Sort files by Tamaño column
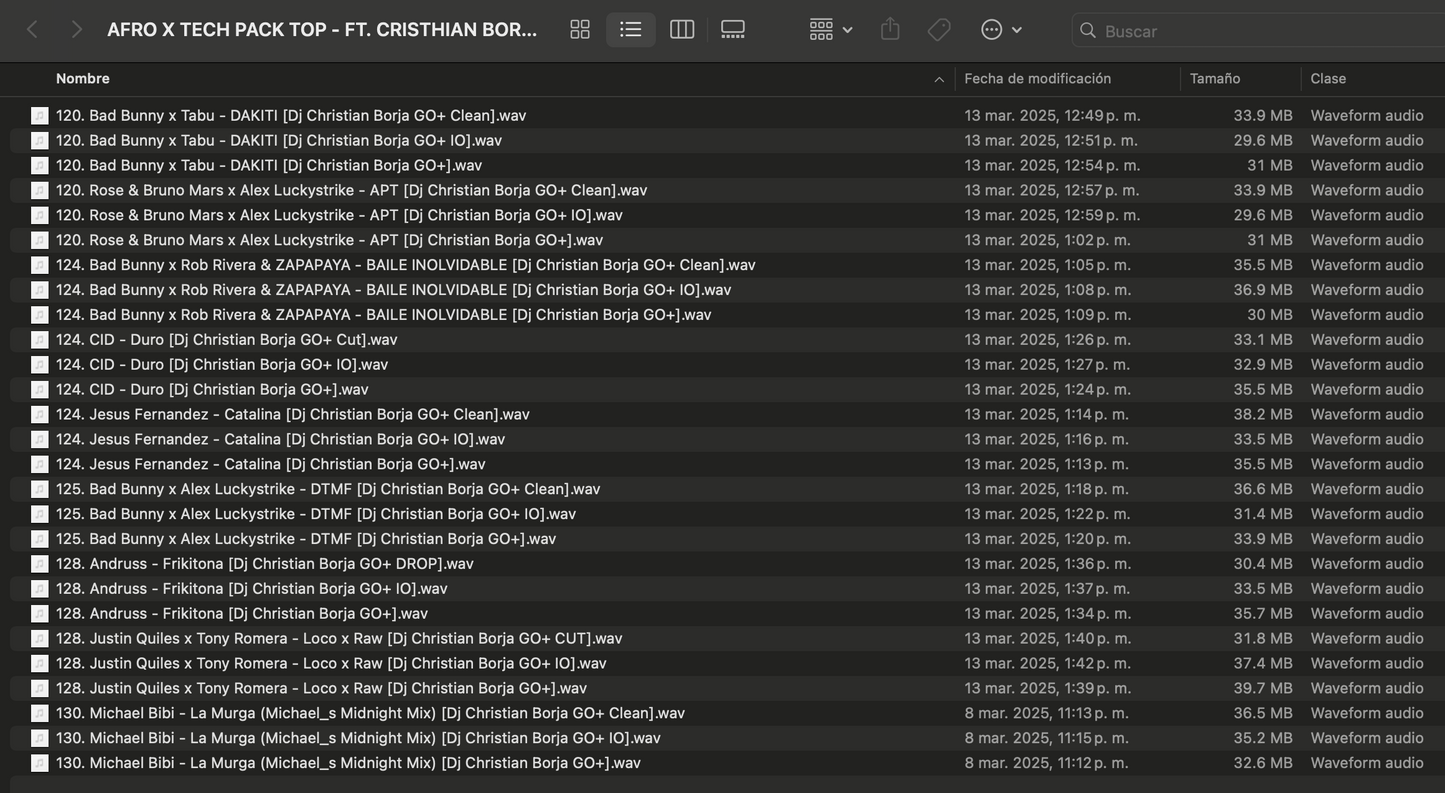The image size is (1445, 793). click(x=1215, y=79)
